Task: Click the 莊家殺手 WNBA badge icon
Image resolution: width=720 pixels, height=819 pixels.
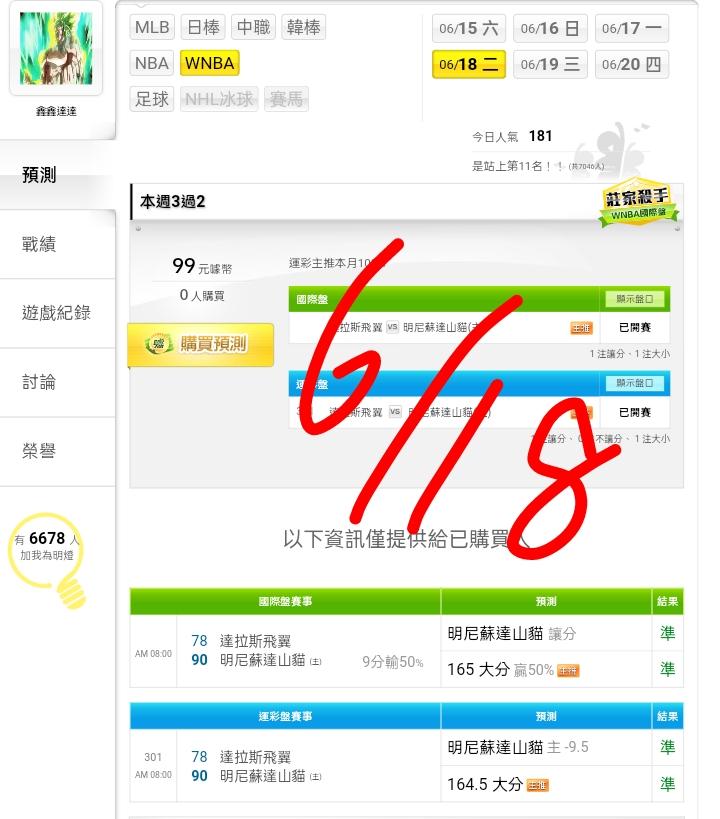Action: coord(638,204)
